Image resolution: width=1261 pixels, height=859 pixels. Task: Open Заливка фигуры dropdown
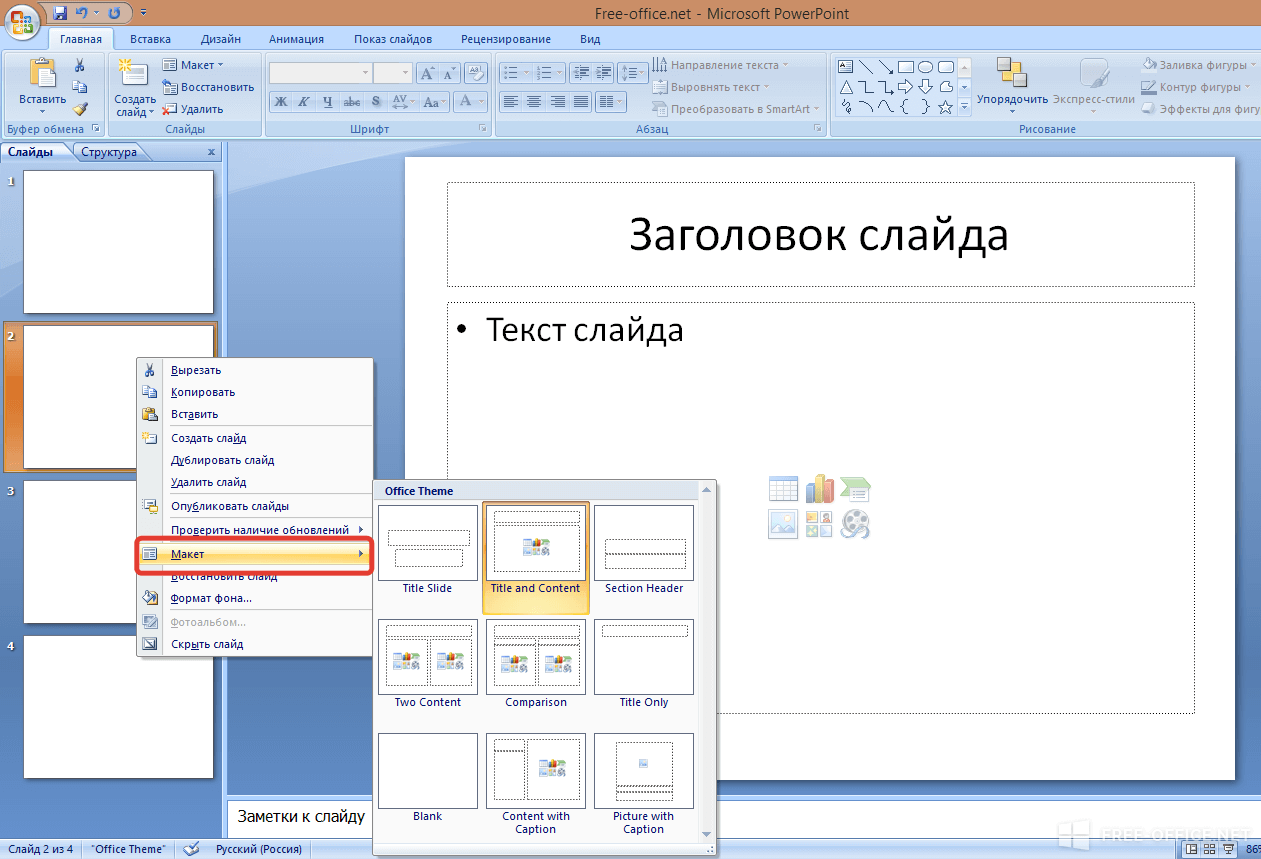tap(1200, 65)
